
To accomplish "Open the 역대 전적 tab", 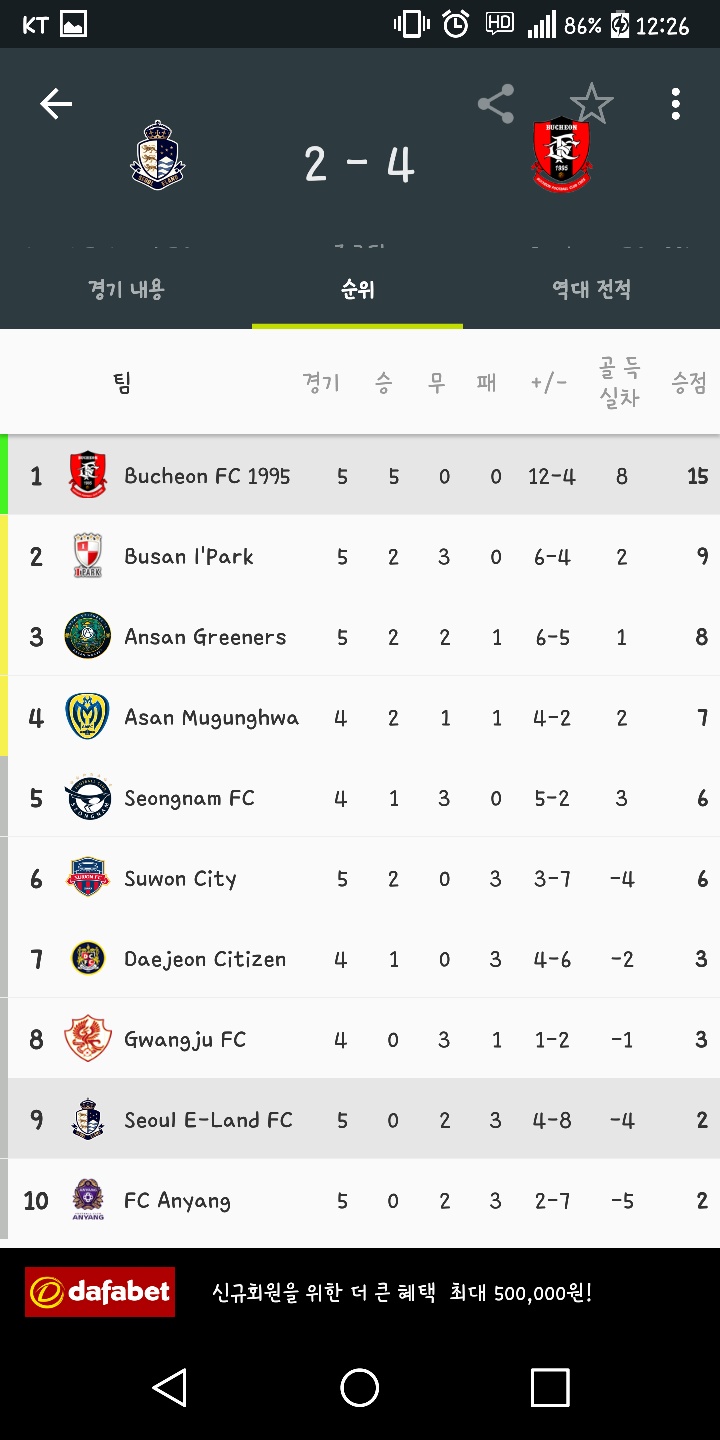I will point(591,290).
